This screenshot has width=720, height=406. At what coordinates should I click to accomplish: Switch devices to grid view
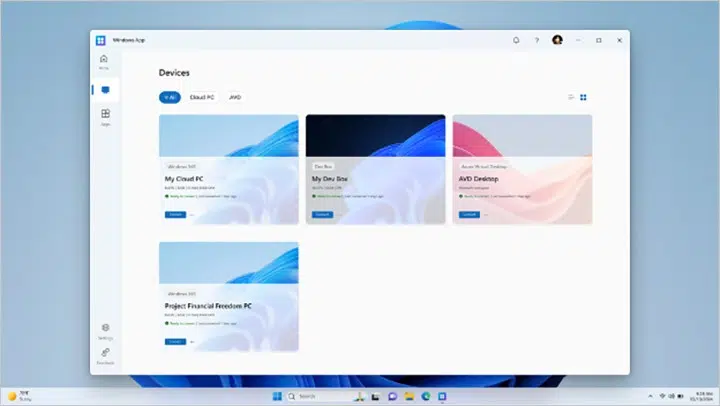click(x=583, y=97)
